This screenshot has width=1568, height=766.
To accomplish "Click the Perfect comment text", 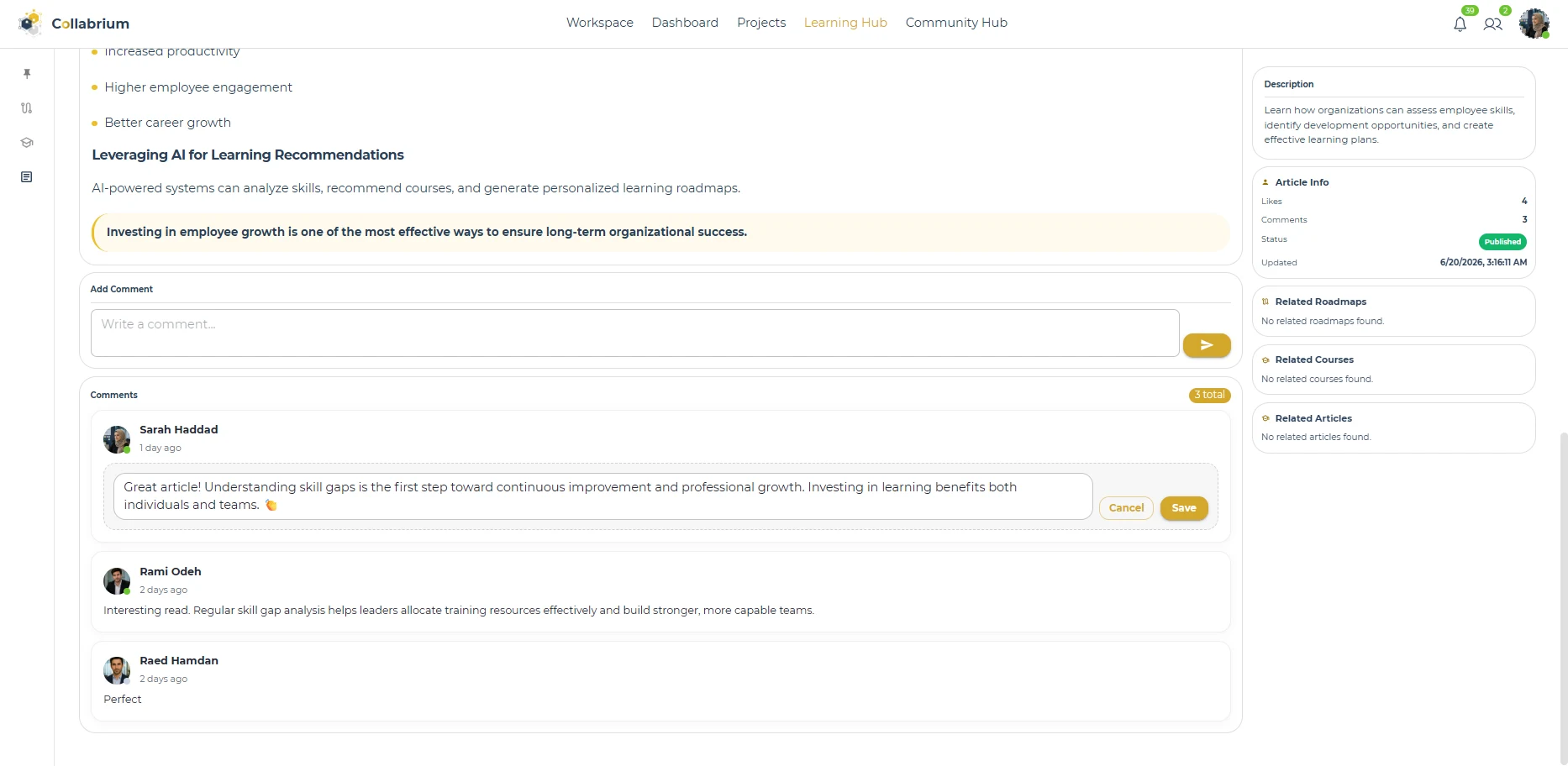I will [x=123, y=699].
